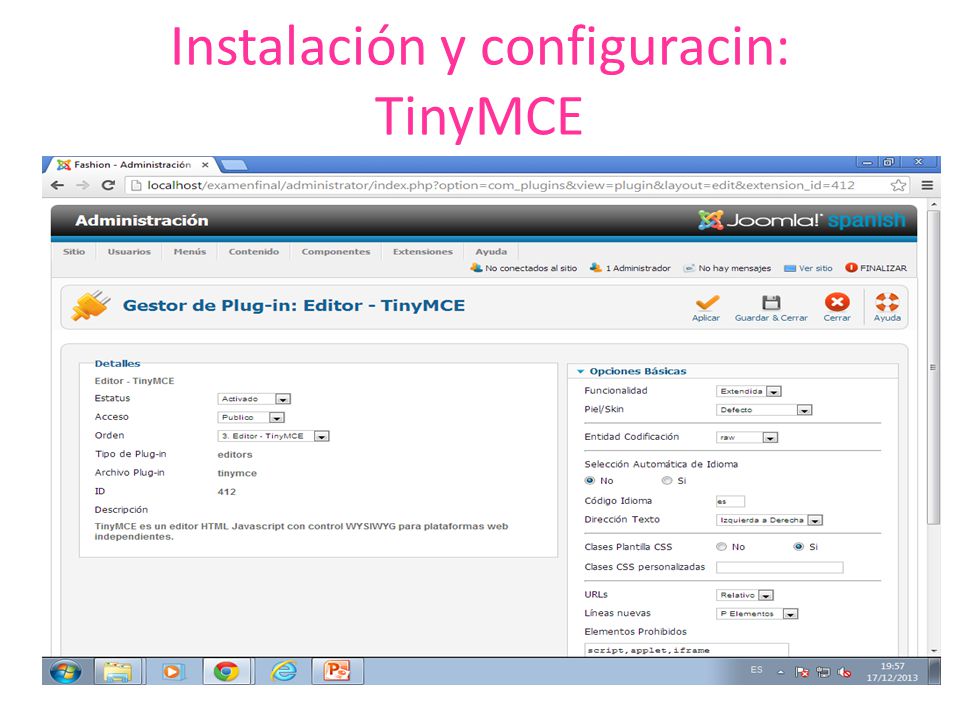
Task: Select No for Selección Automática de Idioma
Action: (590, 481)
